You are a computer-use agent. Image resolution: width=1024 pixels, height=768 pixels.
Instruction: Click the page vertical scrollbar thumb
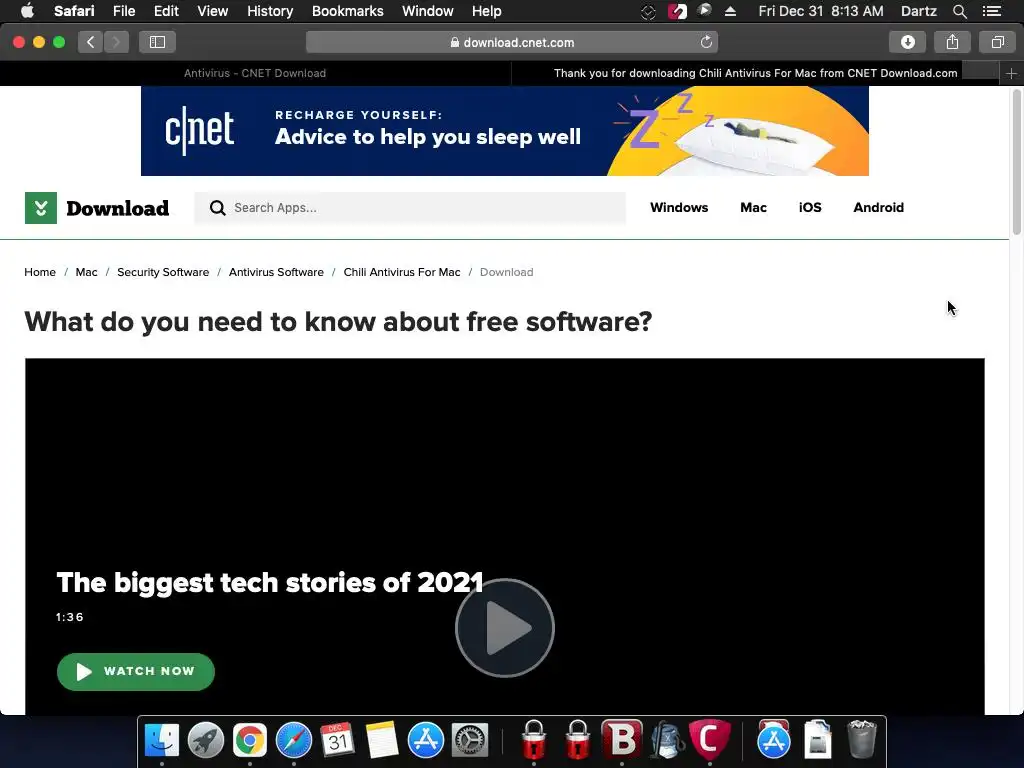pos(1016,162)
